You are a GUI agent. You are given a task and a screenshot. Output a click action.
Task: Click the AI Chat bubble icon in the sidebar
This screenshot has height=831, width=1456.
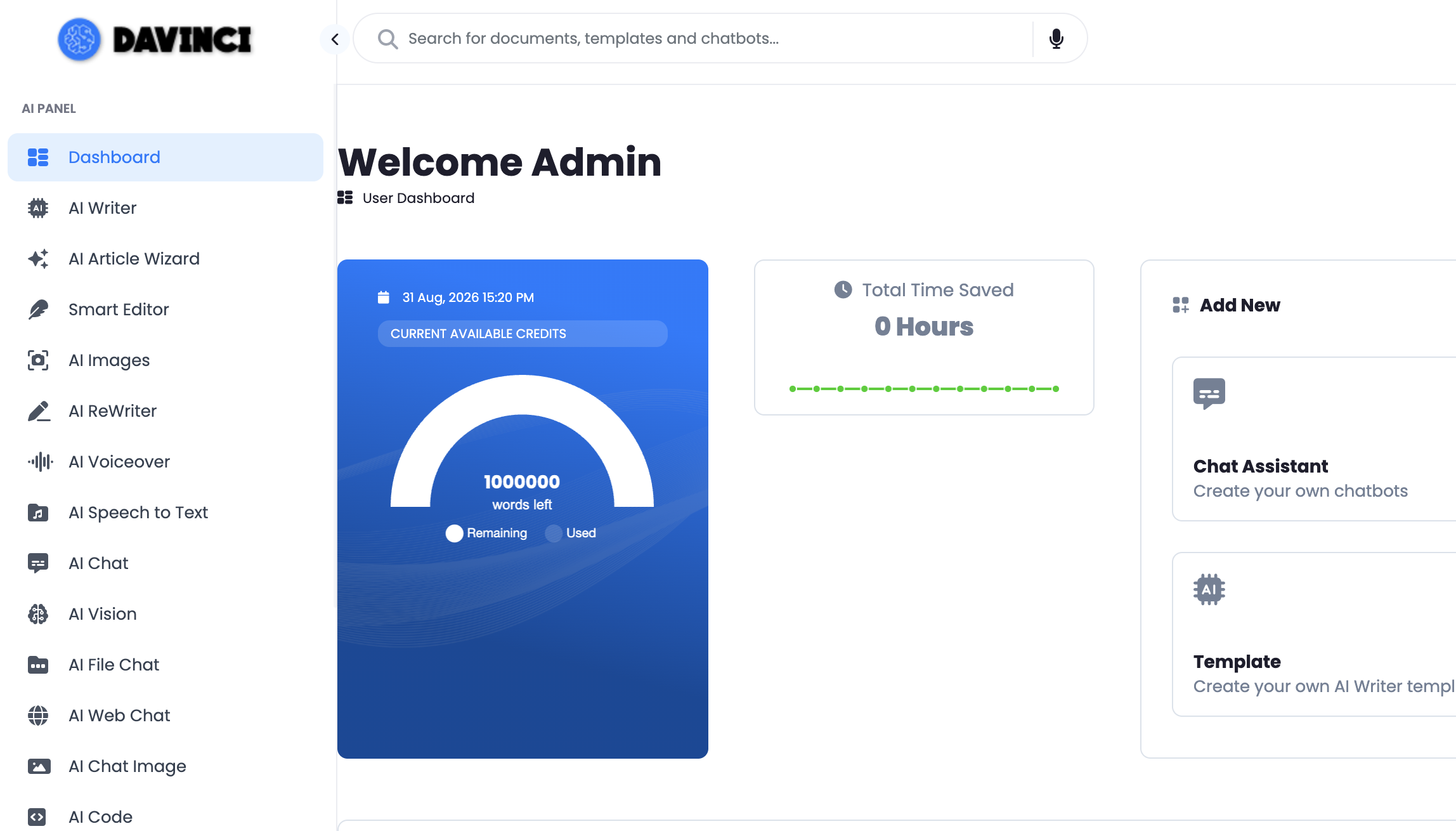(x=38, y=563)
